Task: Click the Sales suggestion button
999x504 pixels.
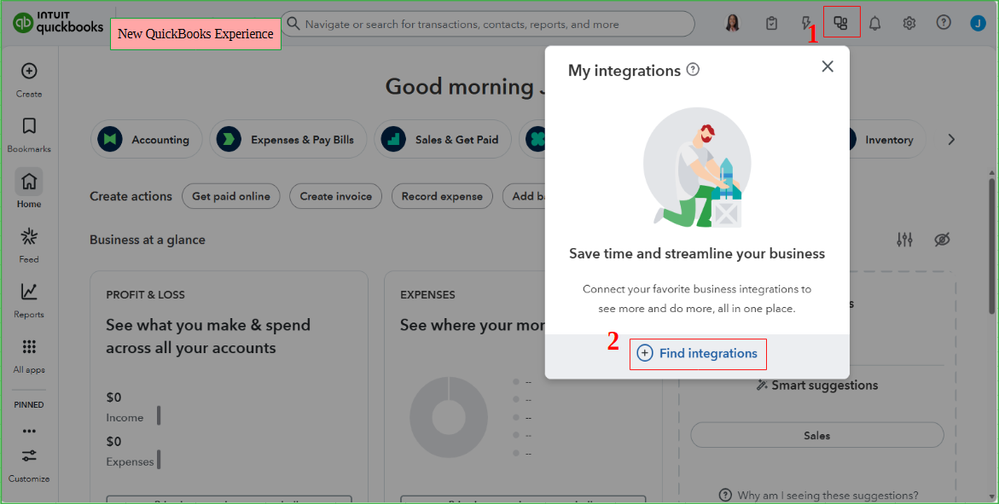Action: 817,435
